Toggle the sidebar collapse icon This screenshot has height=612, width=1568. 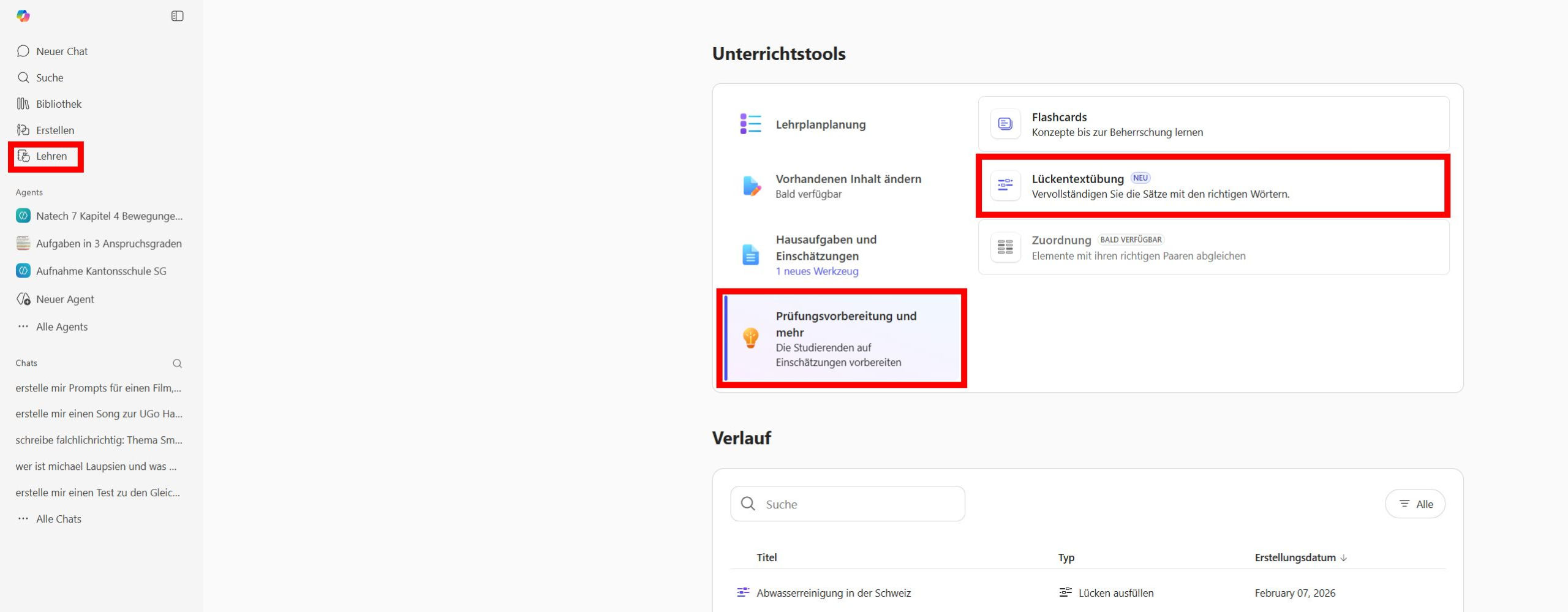pyautogui.click(x=177, y=16)
